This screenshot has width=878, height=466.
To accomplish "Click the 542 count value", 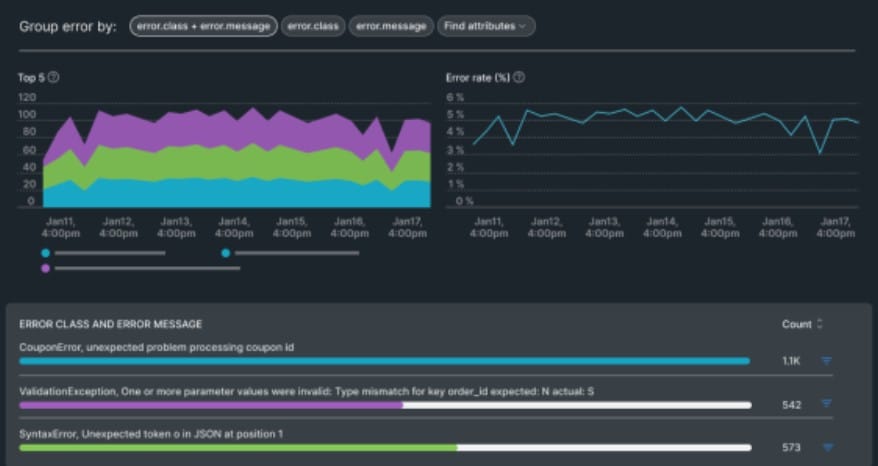I will click(791, 405).
